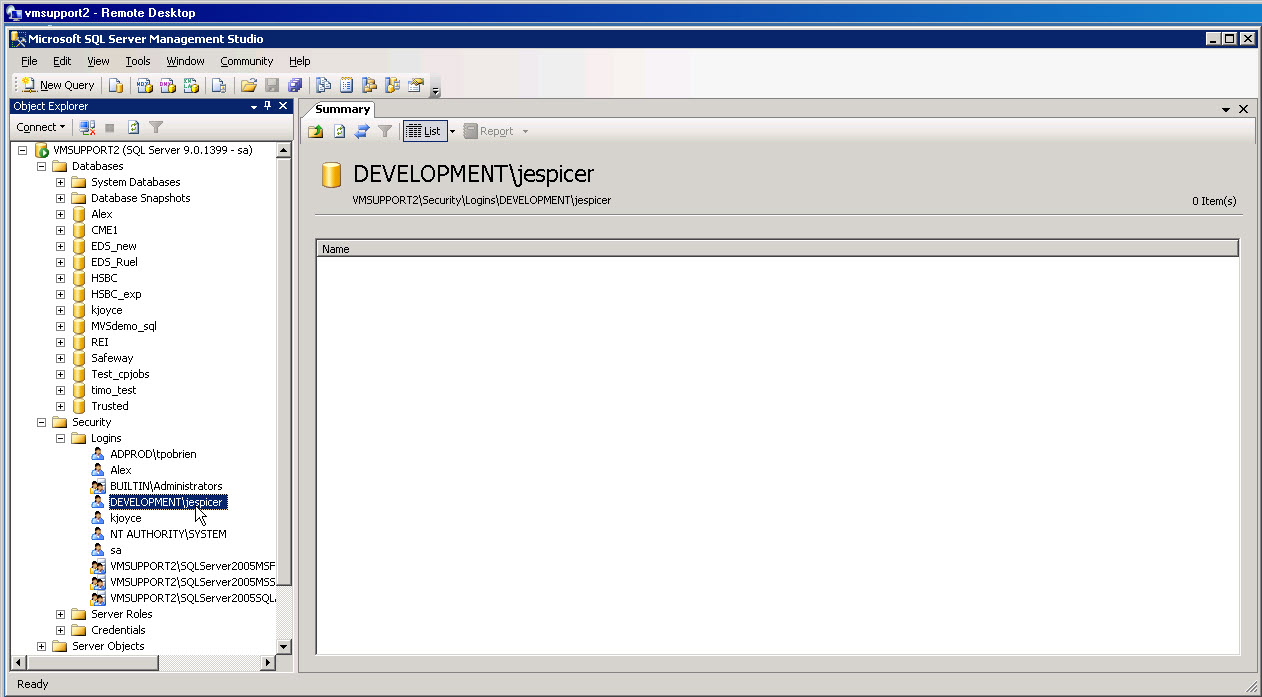Screen dimensions: 1262x697
Task: Click the Object Explorer vertical scrollbar down arrow
Action: 284,647
